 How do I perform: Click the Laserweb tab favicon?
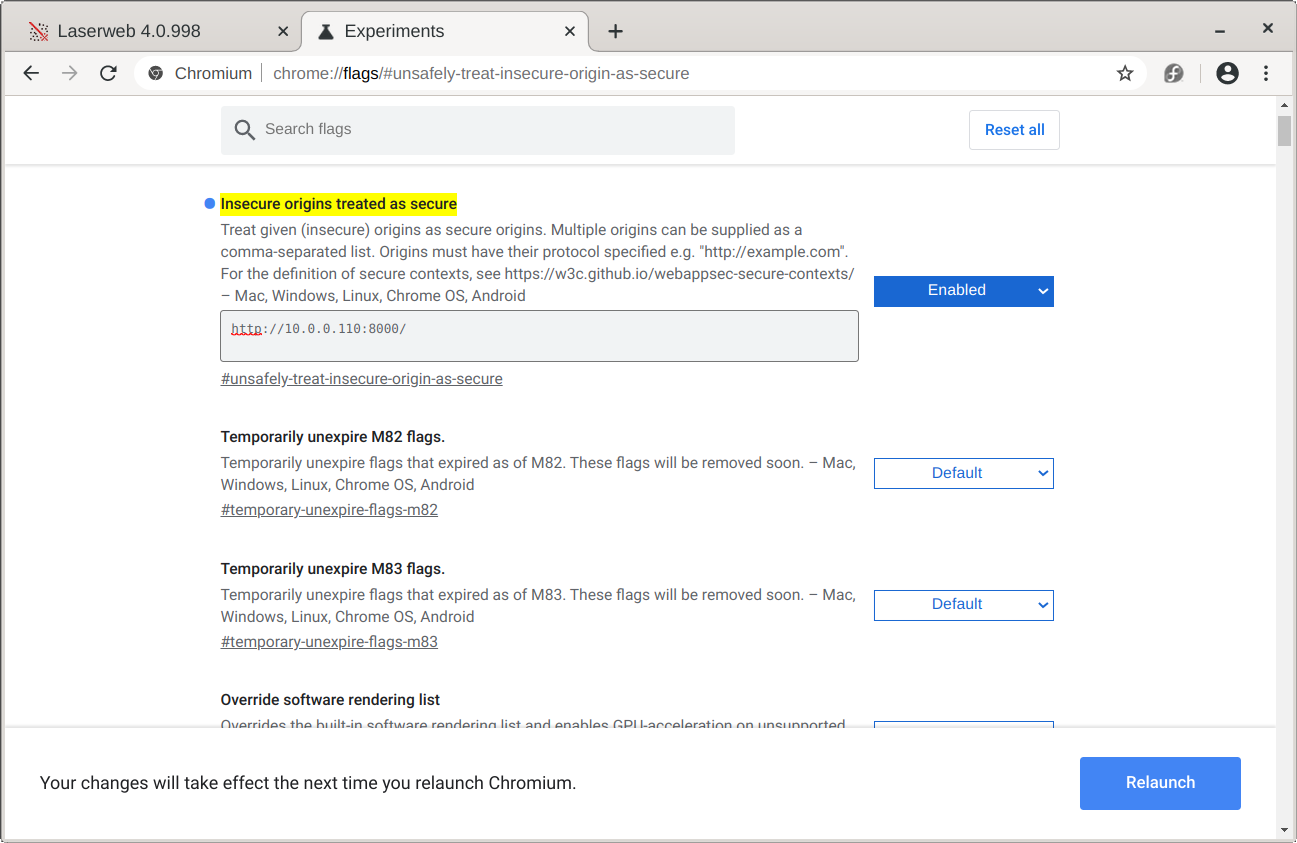[38, 31]
